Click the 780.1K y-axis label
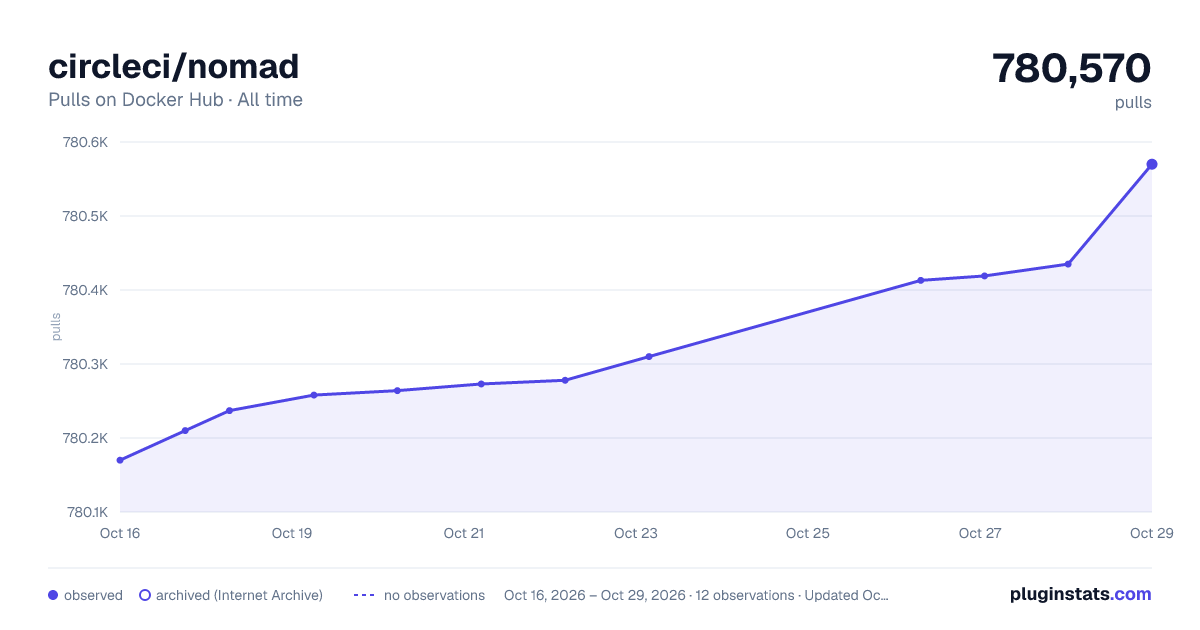Screen dimensions: 1200x630 (86, 512)
